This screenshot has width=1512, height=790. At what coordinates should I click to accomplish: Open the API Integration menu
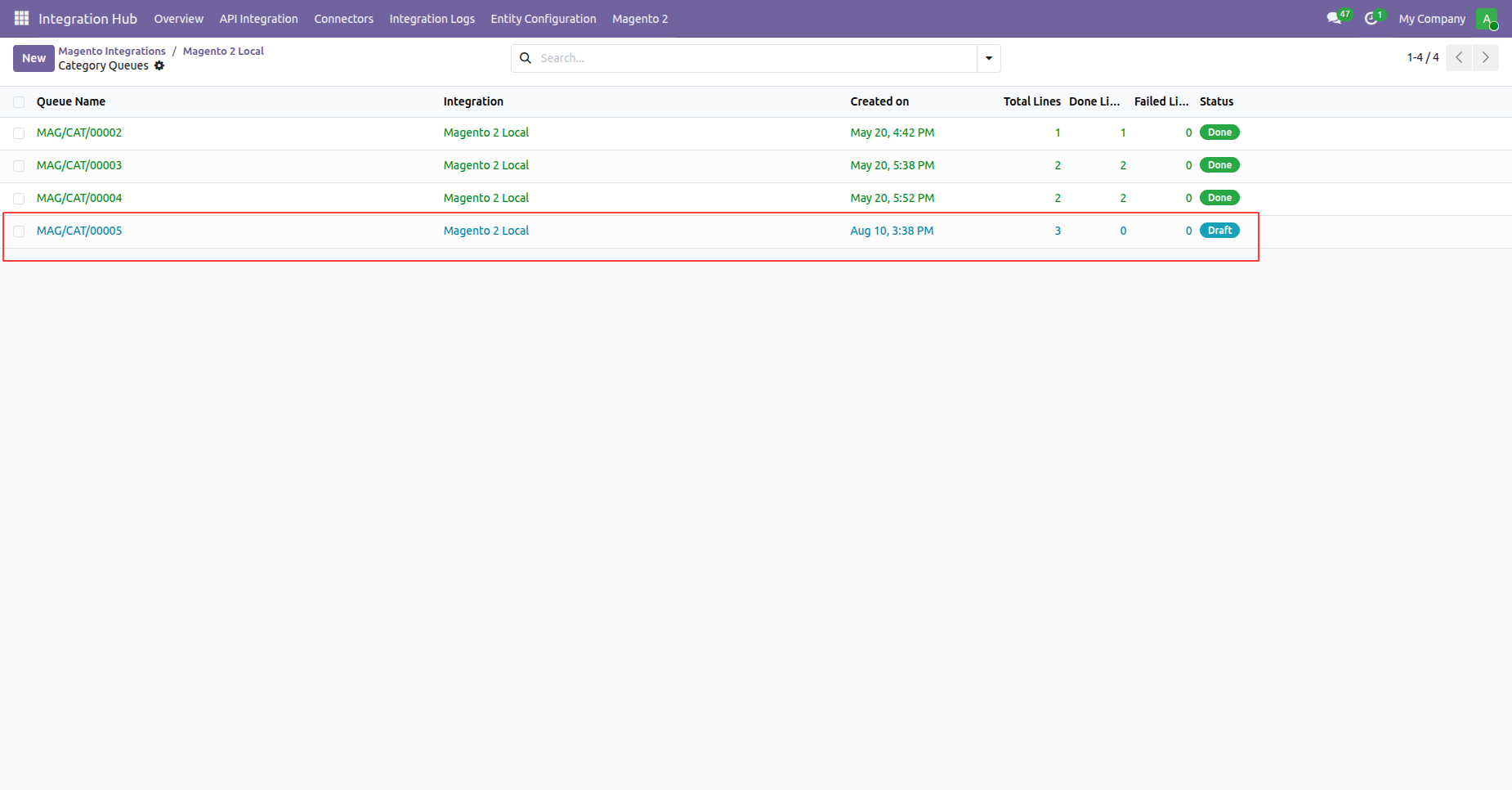(x=258, y=19)
